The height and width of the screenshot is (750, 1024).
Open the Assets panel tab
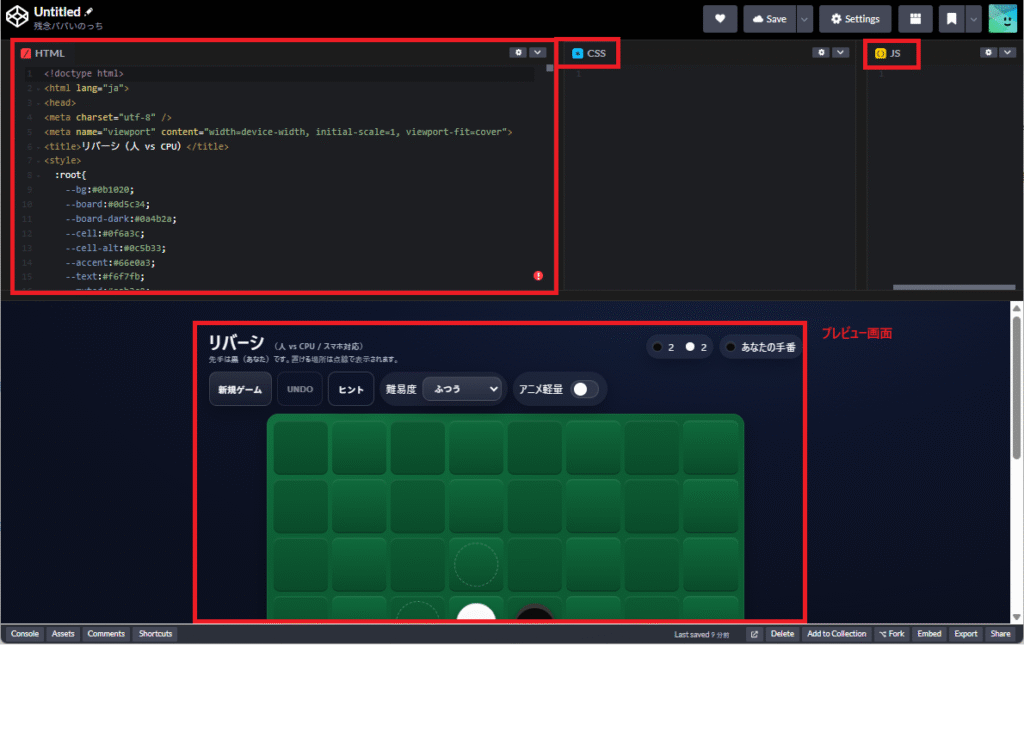[63, 634]
